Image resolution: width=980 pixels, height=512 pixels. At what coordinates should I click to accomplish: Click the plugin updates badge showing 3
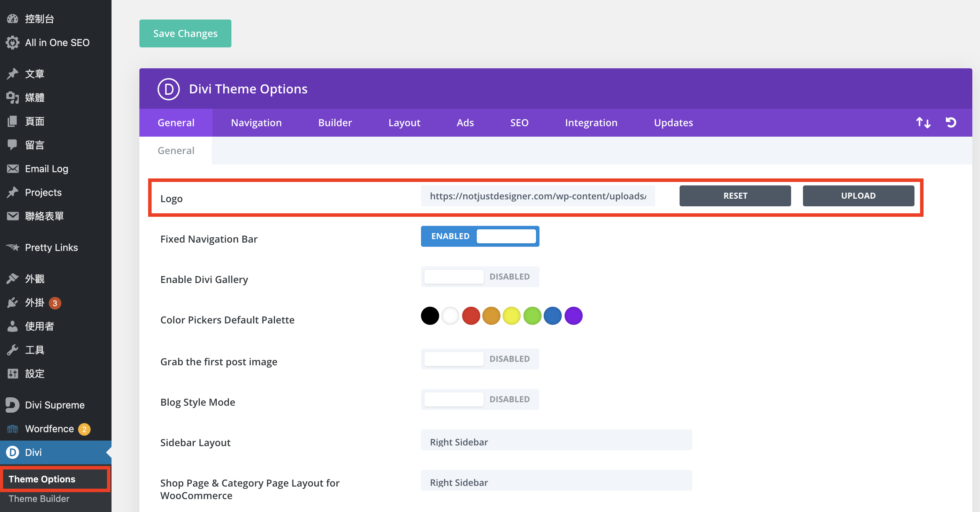pyautogui.click(x=55, y=303)
